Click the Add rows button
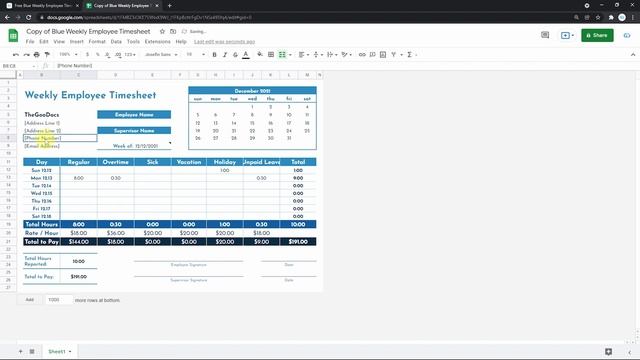Screen dimensions: 640x360 [29, 300]
